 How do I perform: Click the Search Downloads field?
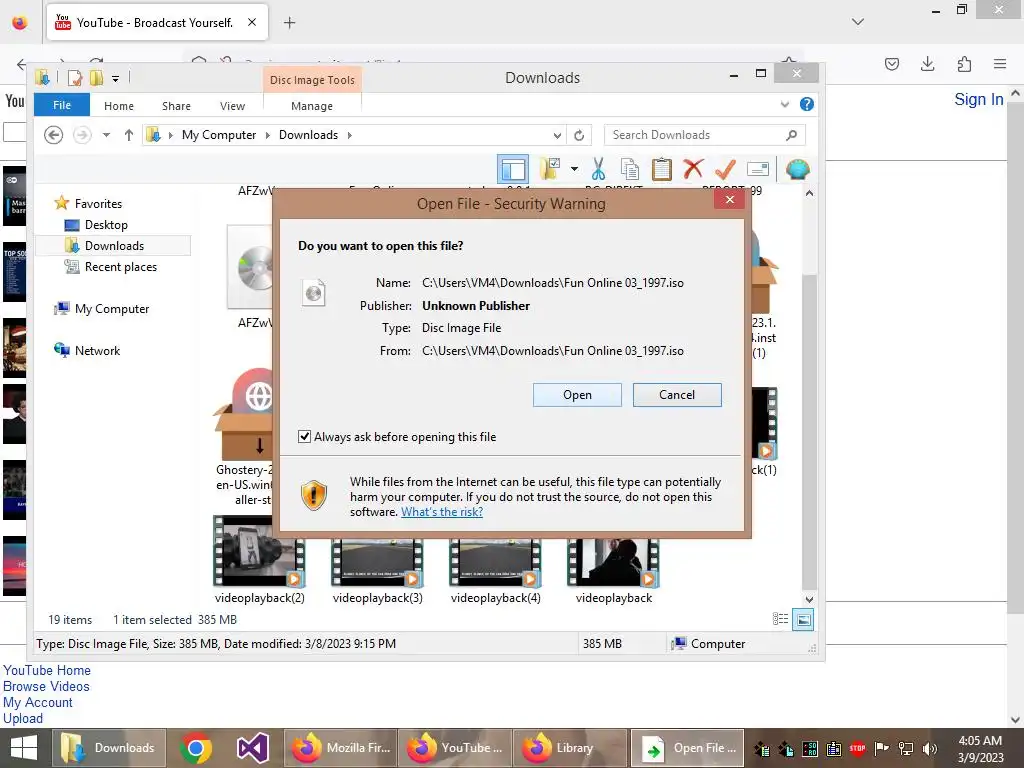click(x=704, y=135)
